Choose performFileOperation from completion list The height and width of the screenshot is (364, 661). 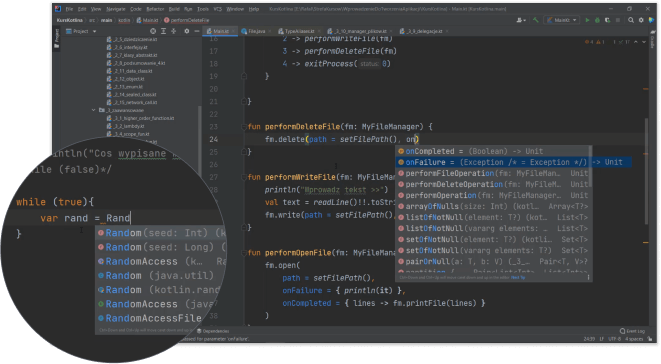[493, 173]
